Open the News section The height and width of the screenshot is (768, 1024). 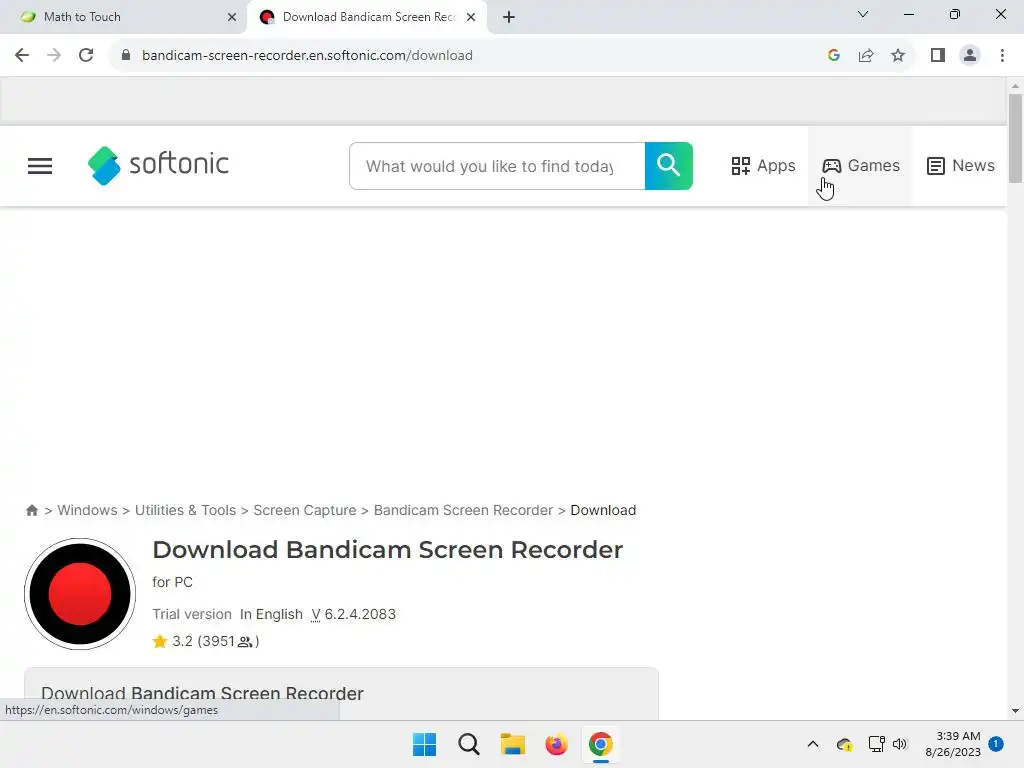[961, 166]
